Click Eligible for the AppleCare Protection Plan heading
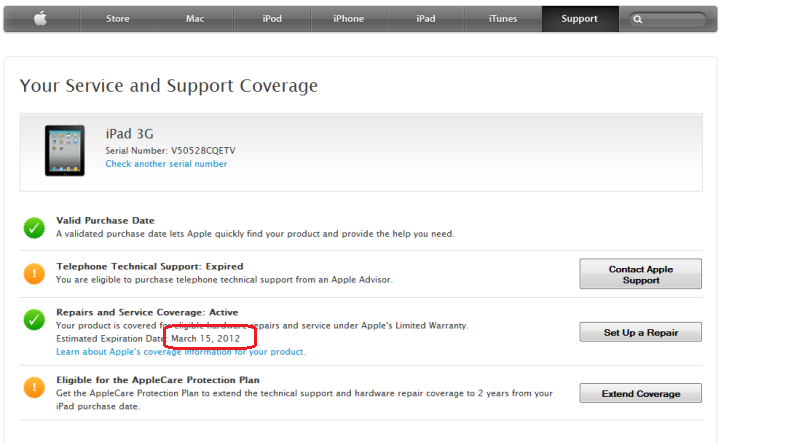This screenshot has height=445, width=804. pos(158,380)
